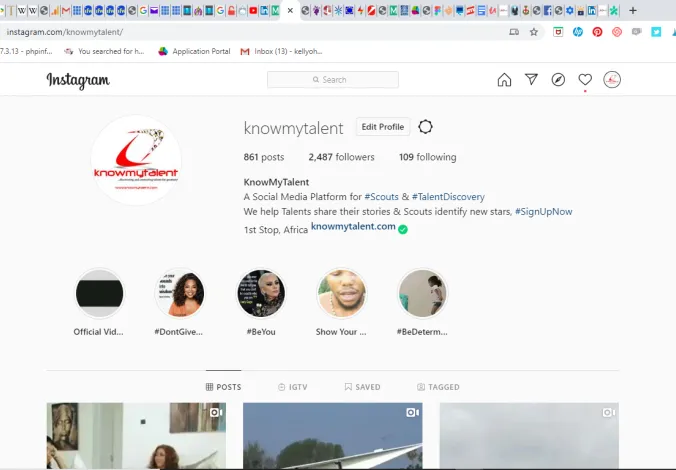Go to Instagram home feed icon
676x470 pixels.
pos(504,80)
